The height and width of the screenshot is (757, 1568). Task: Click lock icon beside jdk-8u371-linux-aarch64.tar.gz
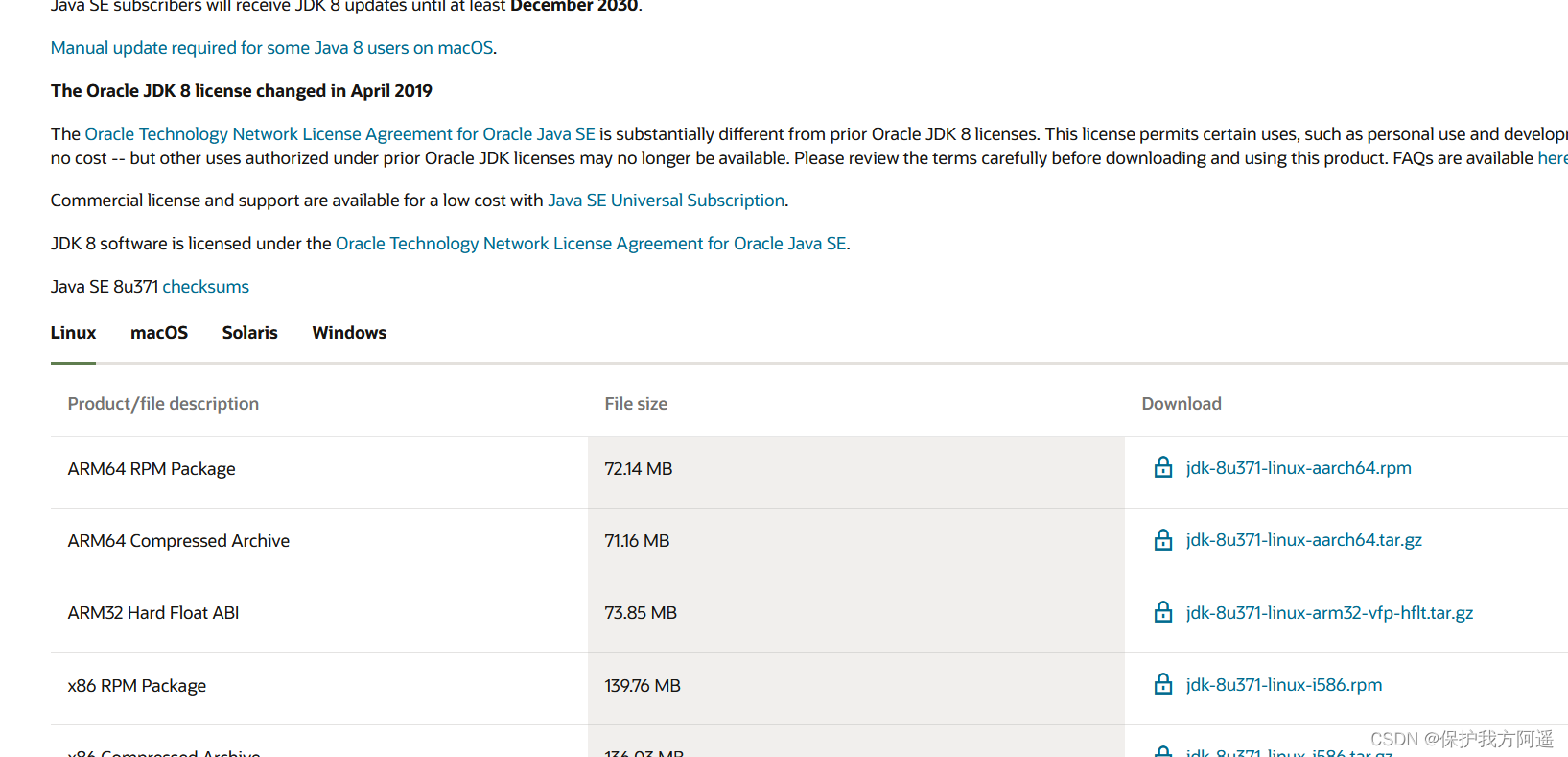coord(1162,539)
